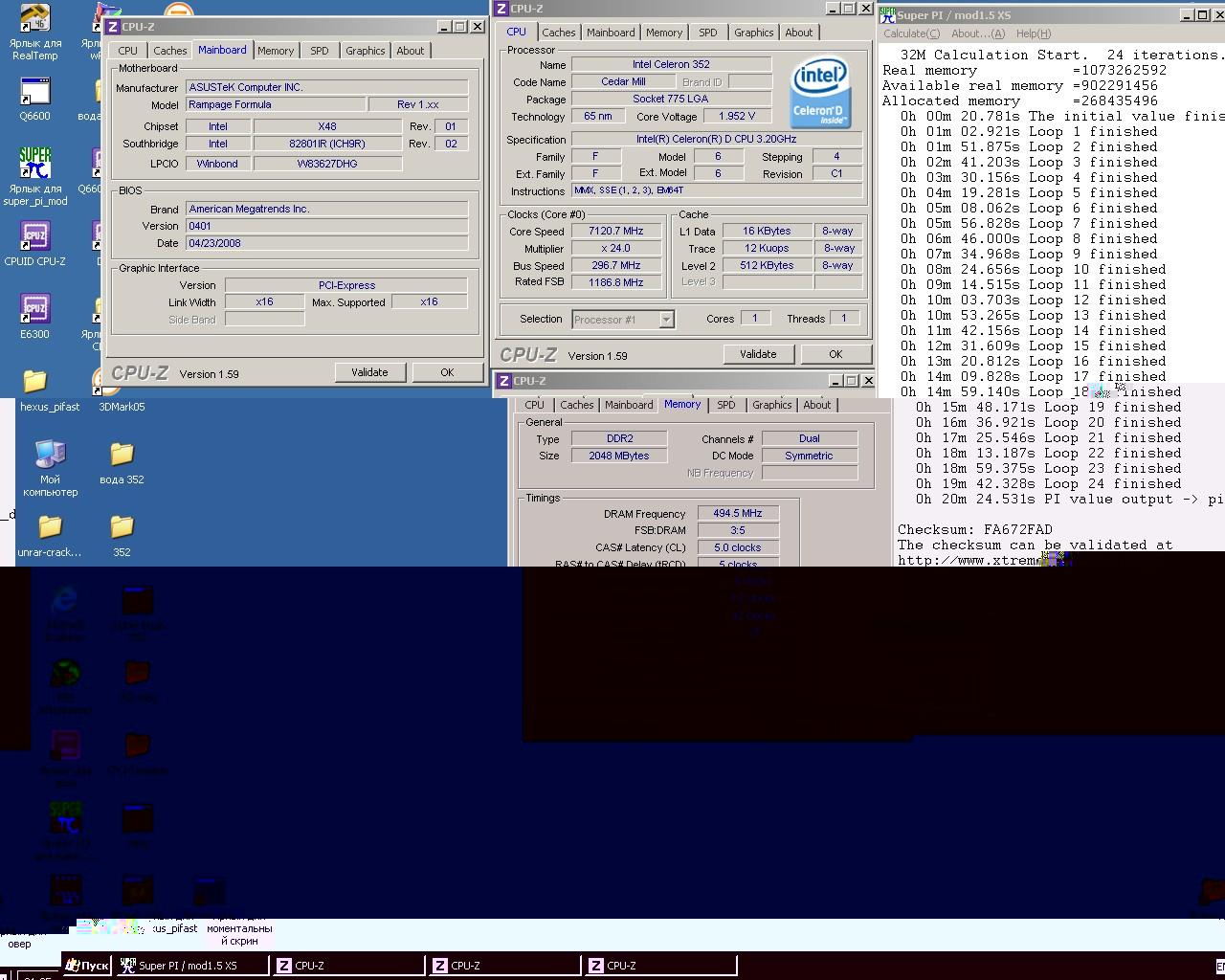
Task: Open the RealTemp shortcut desktop icon
Action: pos(35,31)
